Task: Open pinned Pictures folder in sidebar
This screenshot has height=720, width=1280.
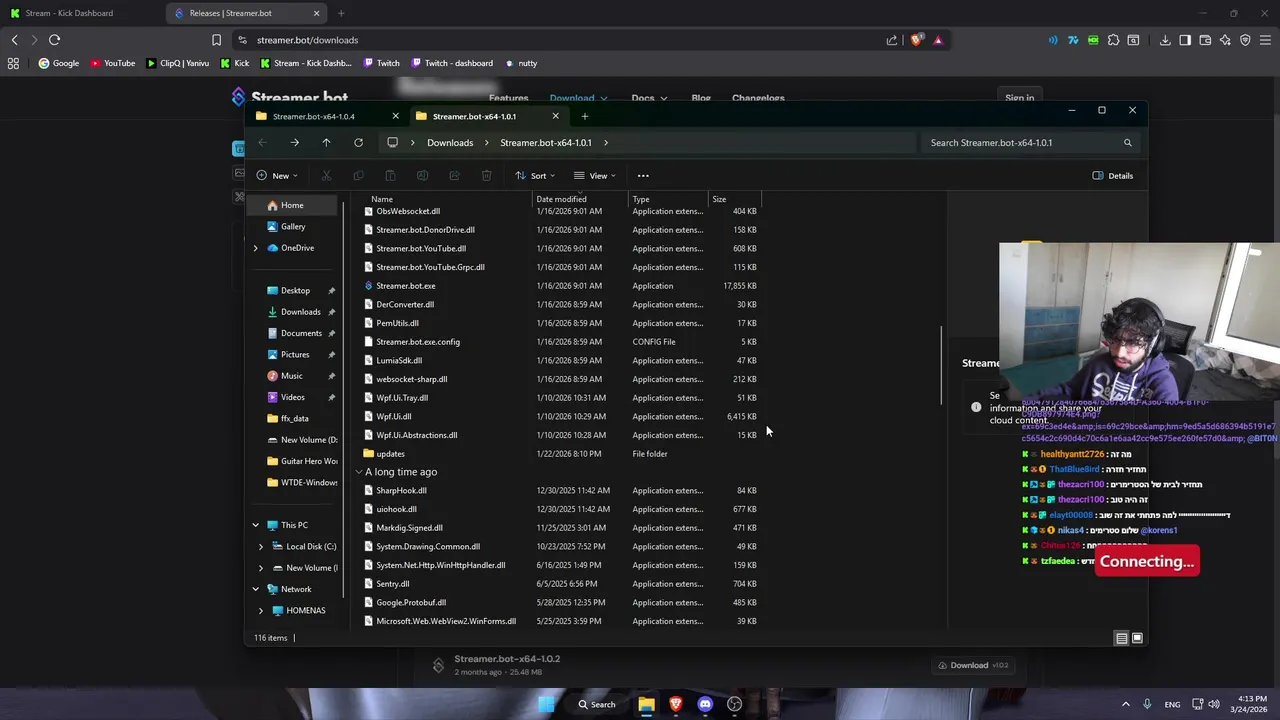Action: (294, 355)
